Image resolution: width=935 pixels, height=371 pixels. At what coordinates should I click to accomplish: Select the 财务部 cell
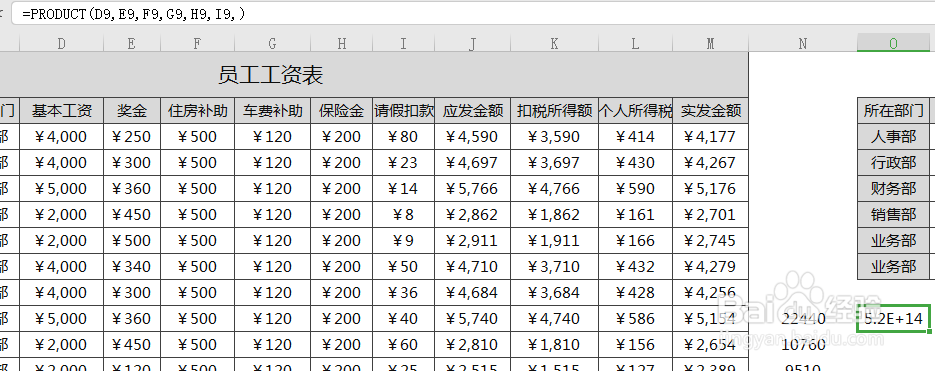click(x=893, y=188)
